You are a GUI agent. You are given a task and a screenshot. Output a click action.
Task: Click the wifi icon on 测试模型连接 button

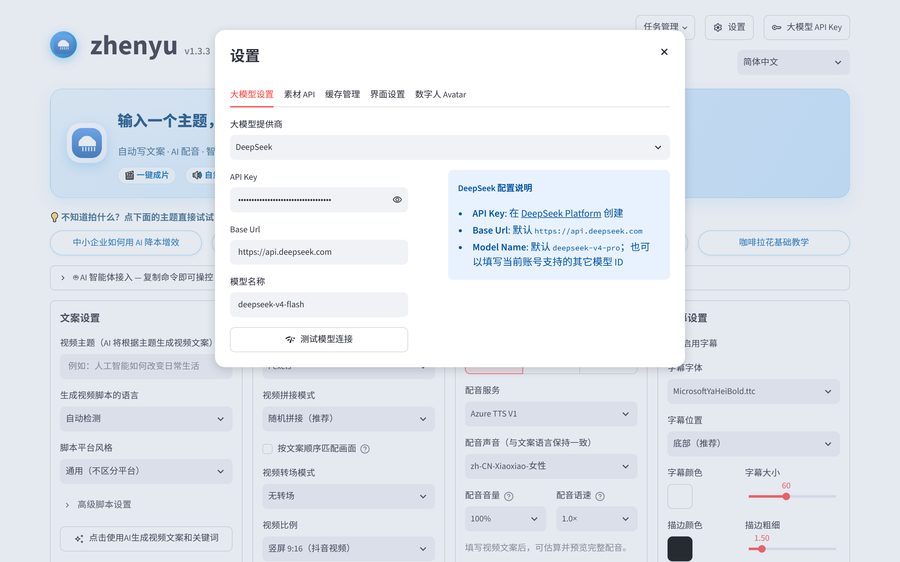(290, 339)
